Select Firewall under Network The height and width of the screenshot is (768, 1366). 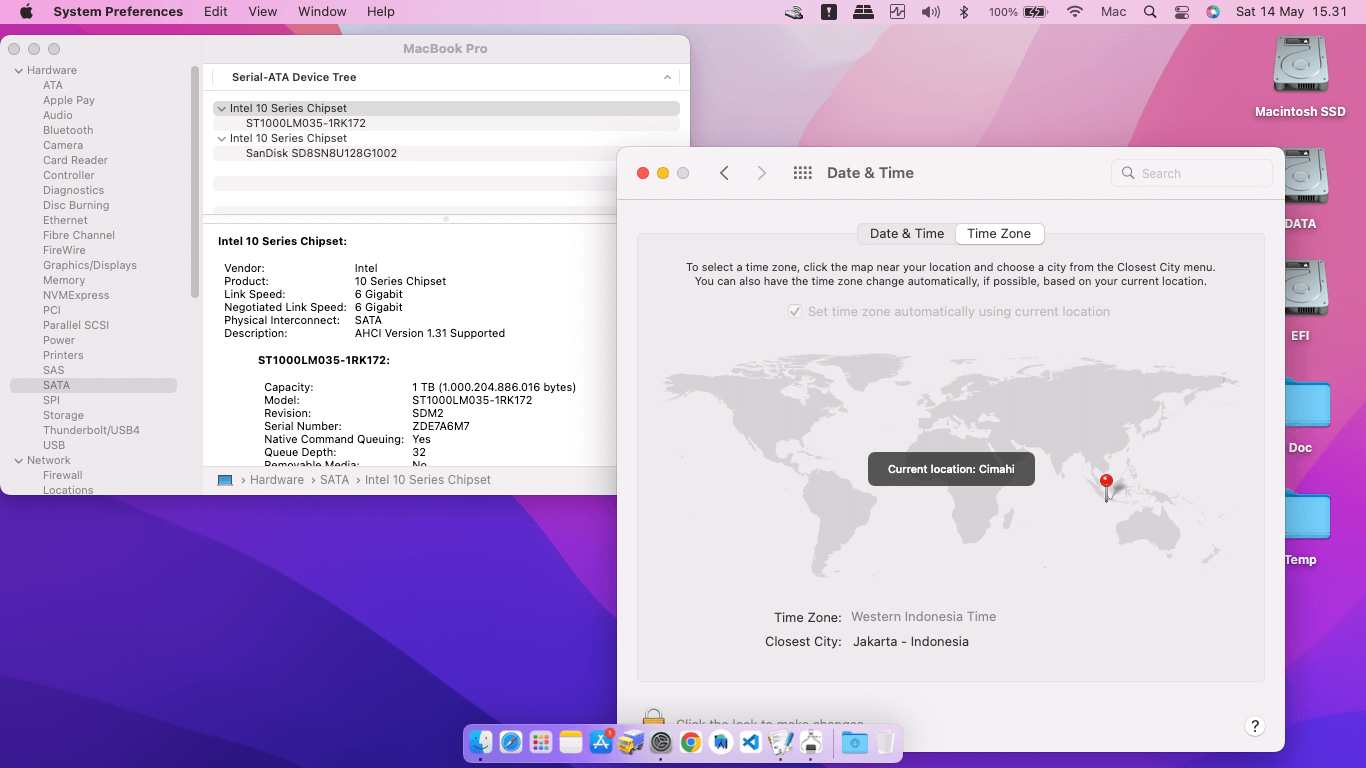[63, 475]
